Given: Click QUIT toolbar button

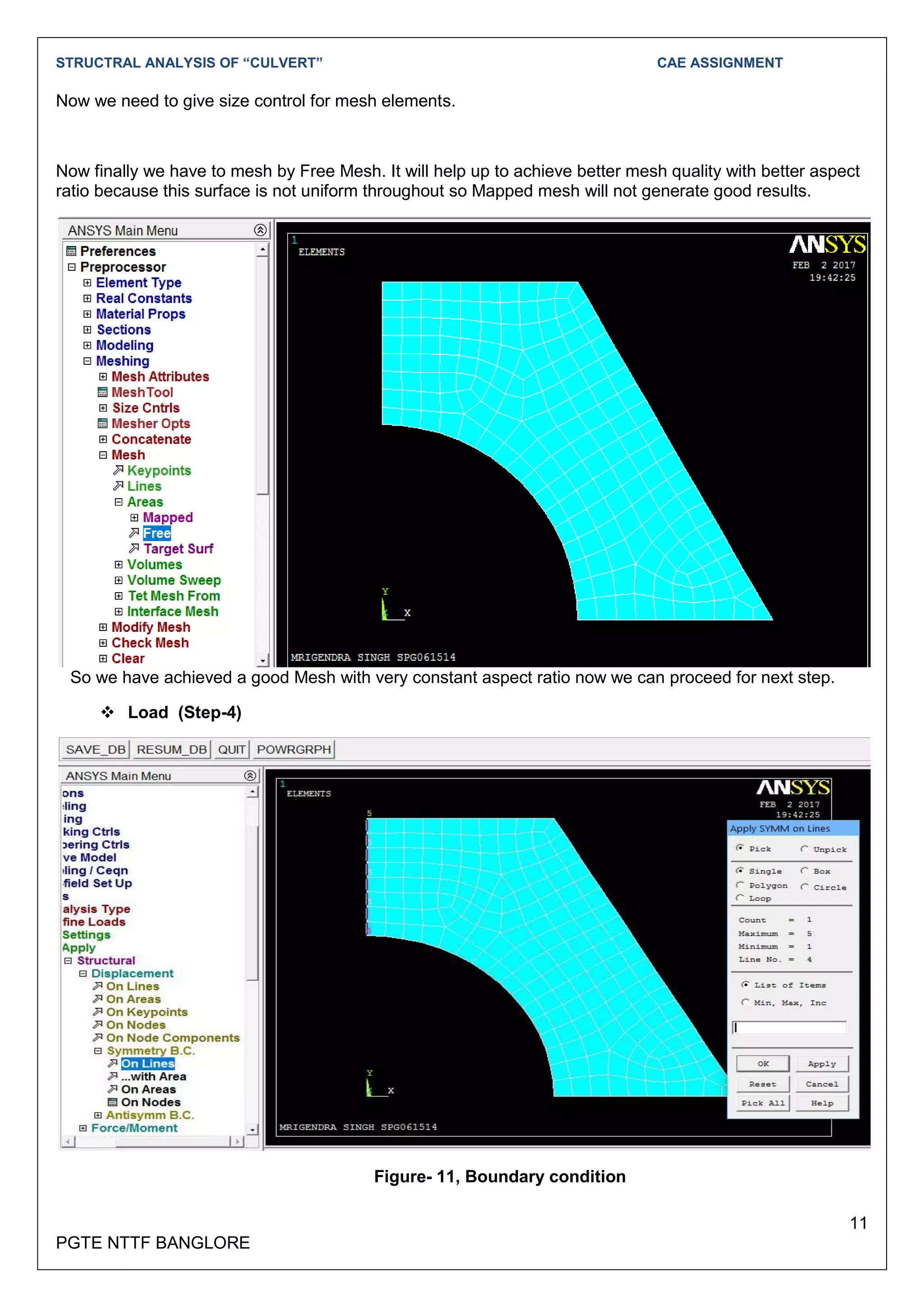Looking at the screenshot, I should (x=231, y=749).
